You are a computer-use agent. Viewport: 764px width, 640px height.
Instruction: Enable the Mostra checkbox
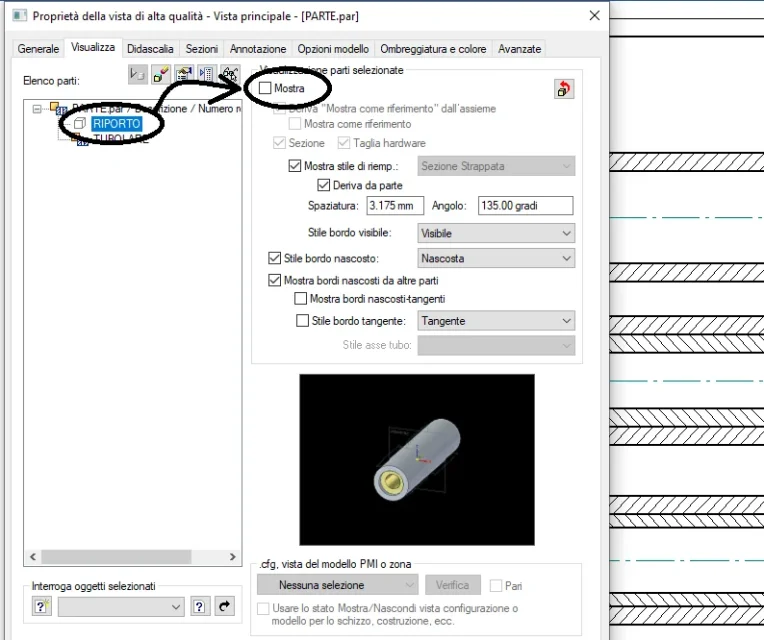(265, 88)
